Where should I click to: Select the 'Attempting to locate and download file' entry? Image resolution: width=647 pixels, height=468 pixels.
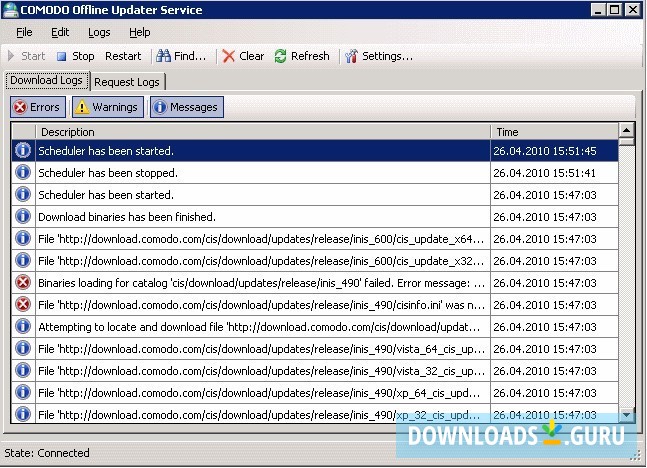315,327
